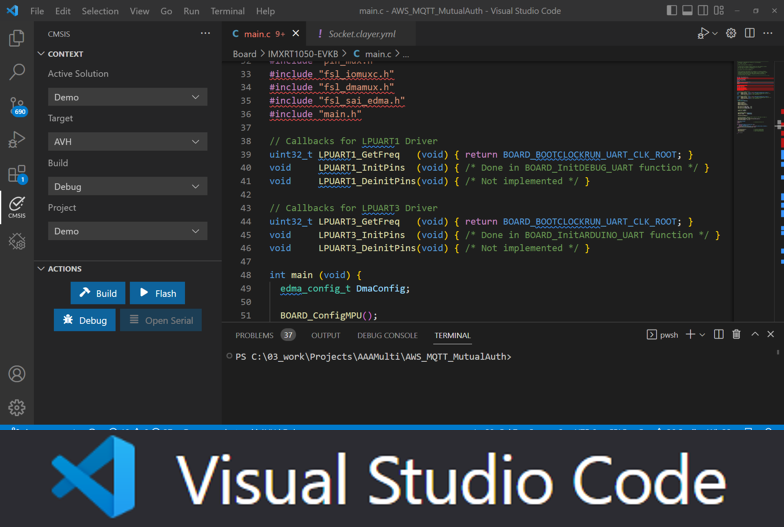This screenshot has height=527, width=784.
Task: Click the CMSIS panel more actions ellipsis
Action: point(205,34)
